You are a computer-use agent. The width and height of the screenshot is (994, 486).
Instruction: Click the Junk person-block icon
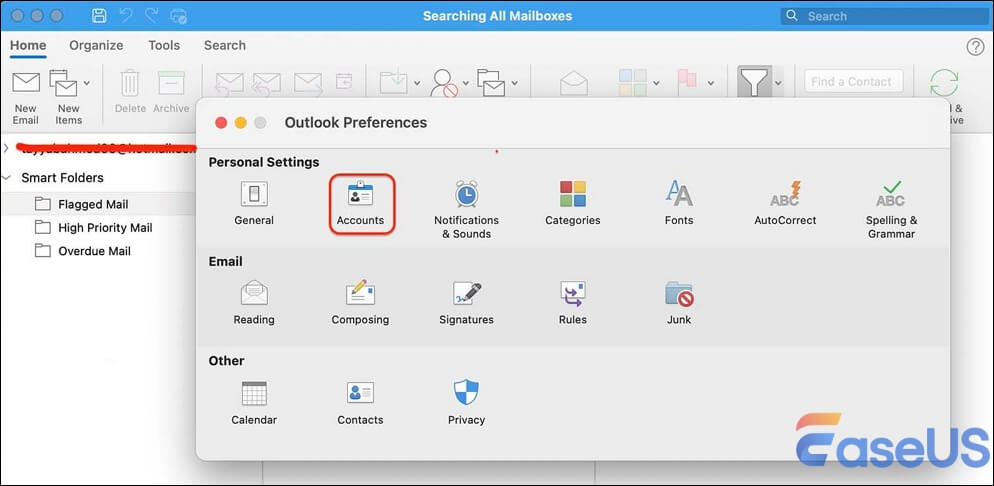pos(444,82)
